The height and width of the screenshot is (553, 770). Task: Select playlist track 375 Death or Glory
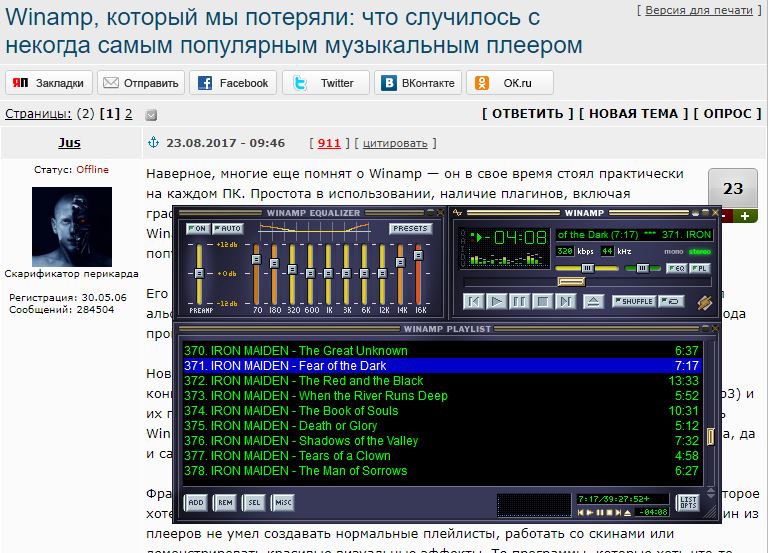(441, 425)
